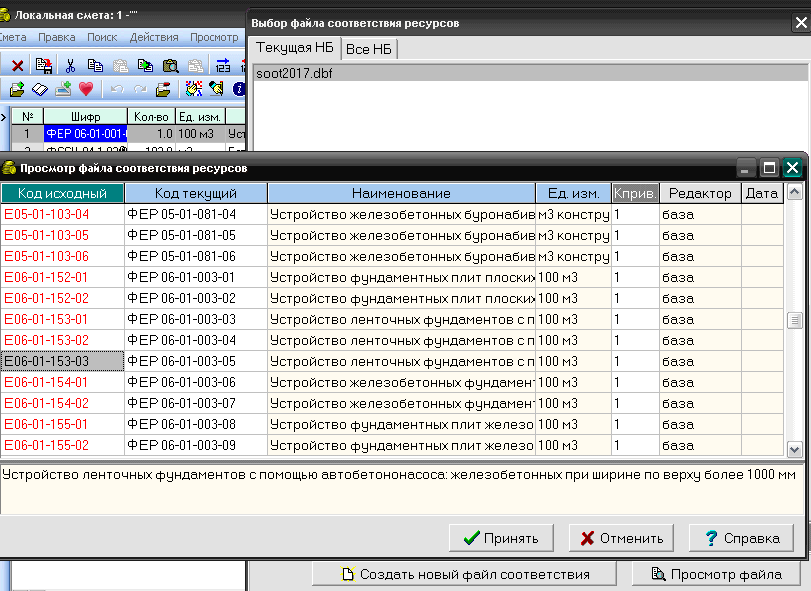This screenshot has height=591, width=811.
Task: Click the red heart favorites icon
Action: (86, 89)
